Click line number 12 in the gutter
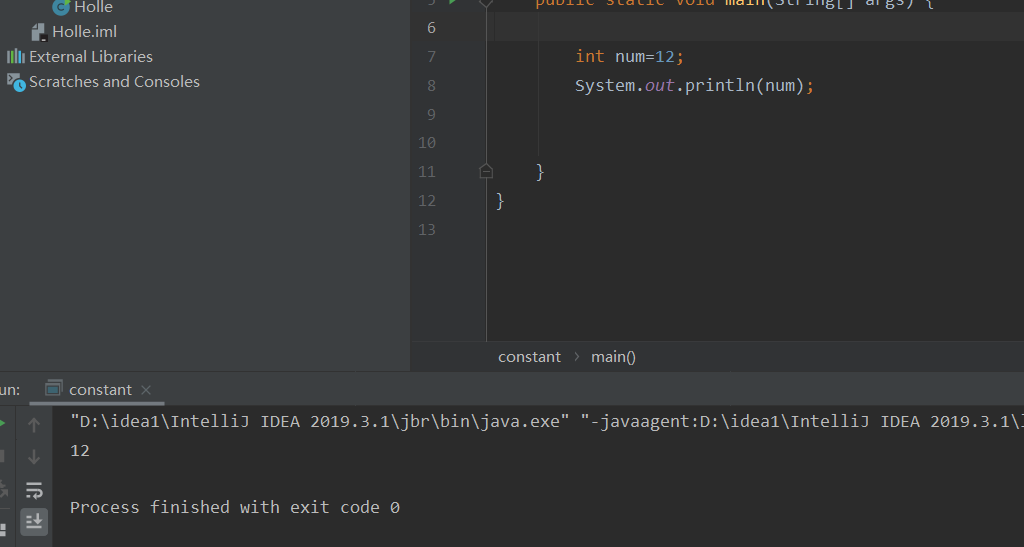Viewport: 1024px width, 547px height. click(427, 200)
